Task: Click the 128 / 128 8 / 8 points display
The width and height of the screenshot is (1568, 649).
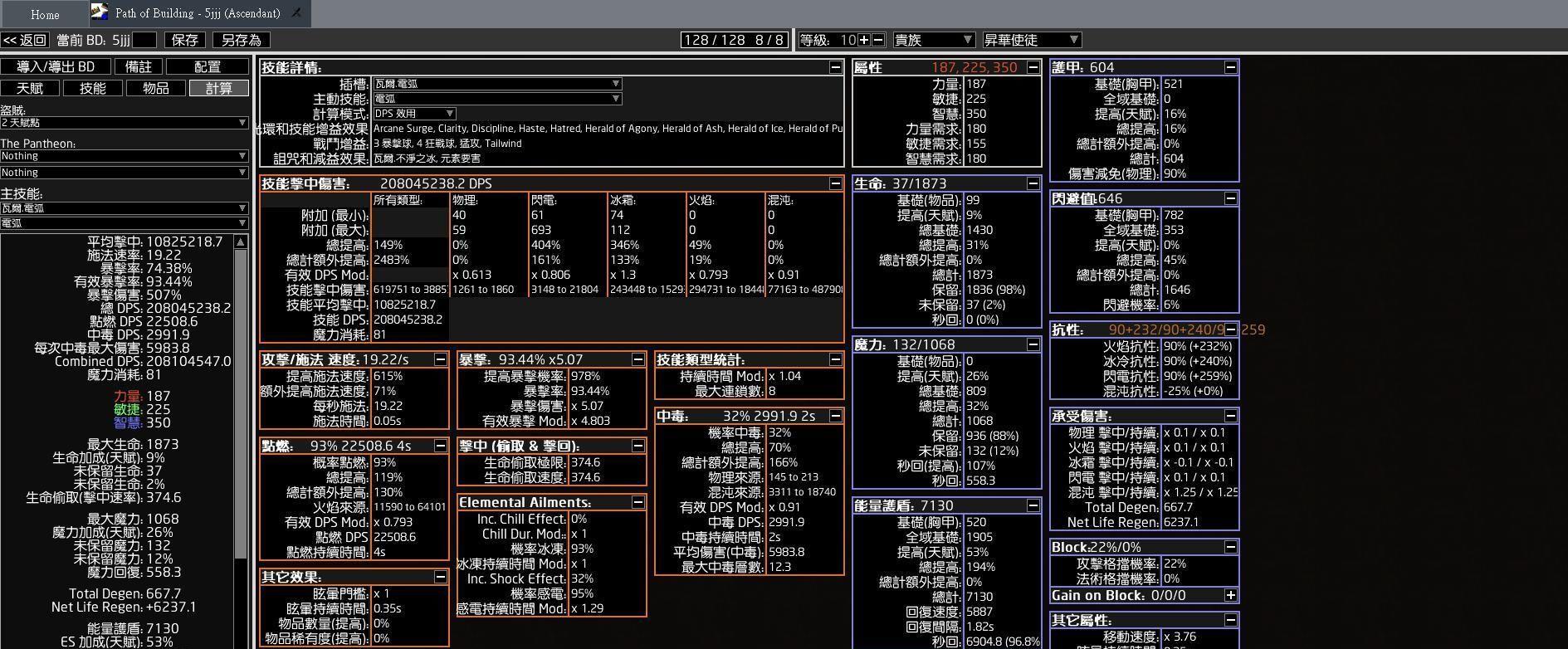Action: pos(733,40)
